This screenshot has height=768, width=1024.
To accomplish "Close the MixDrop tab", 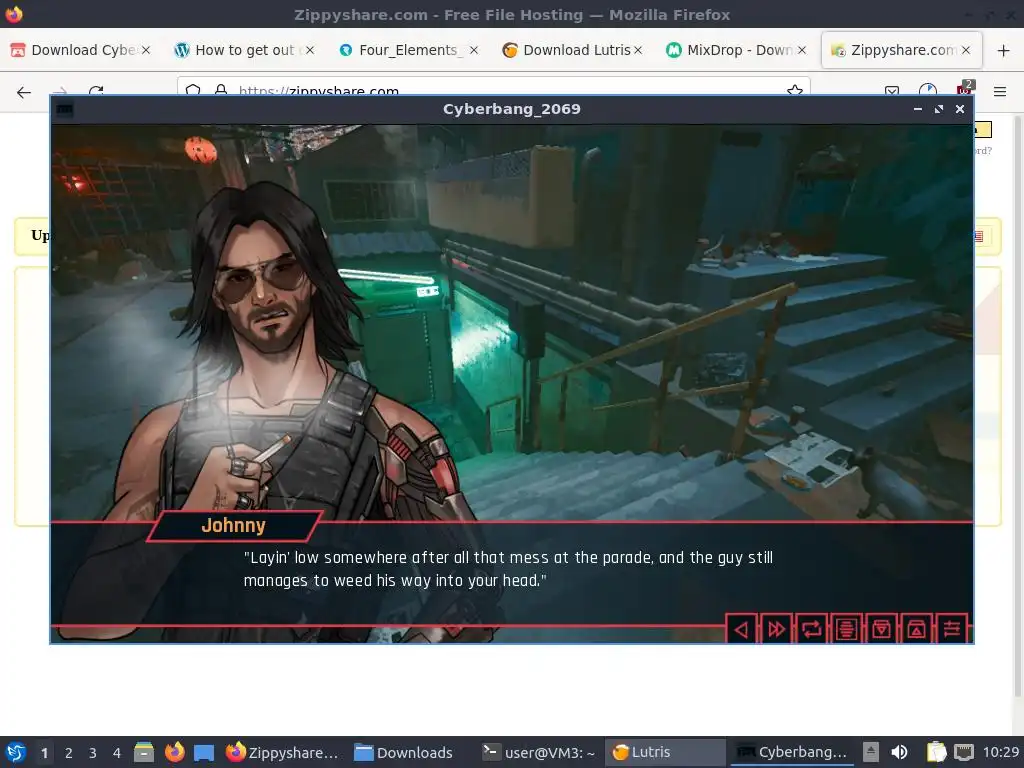I will click(x=802, y=50).
